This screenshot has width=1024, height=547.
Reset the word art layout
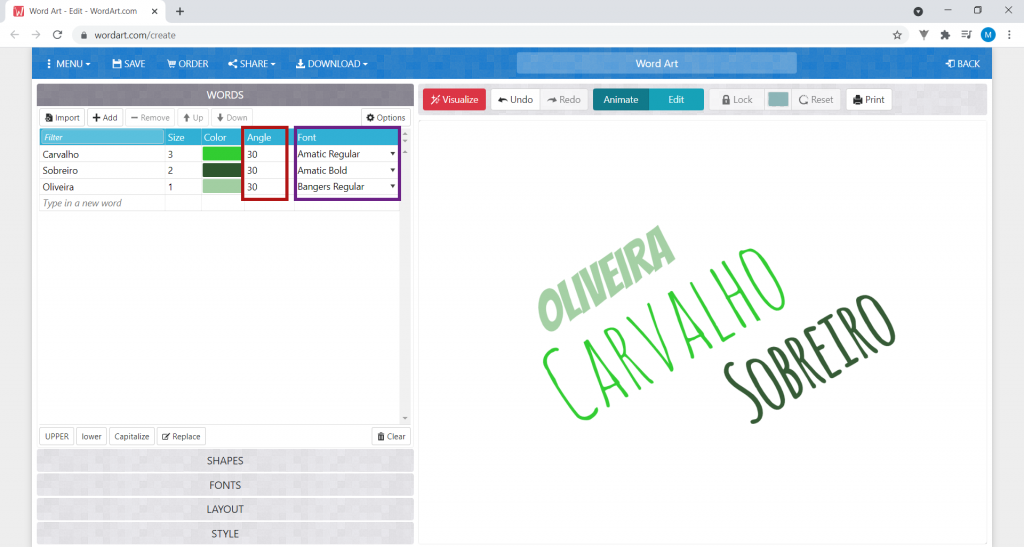[816, 100]
